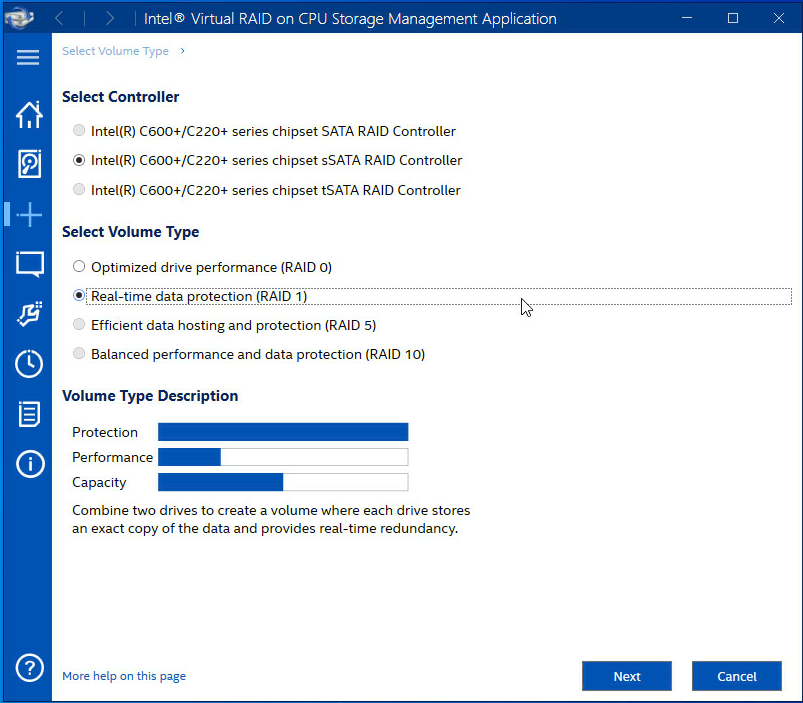Screen dimensions: 803x703
Task: Open the information (i) icon in sidebar
Action: [30, 464]
